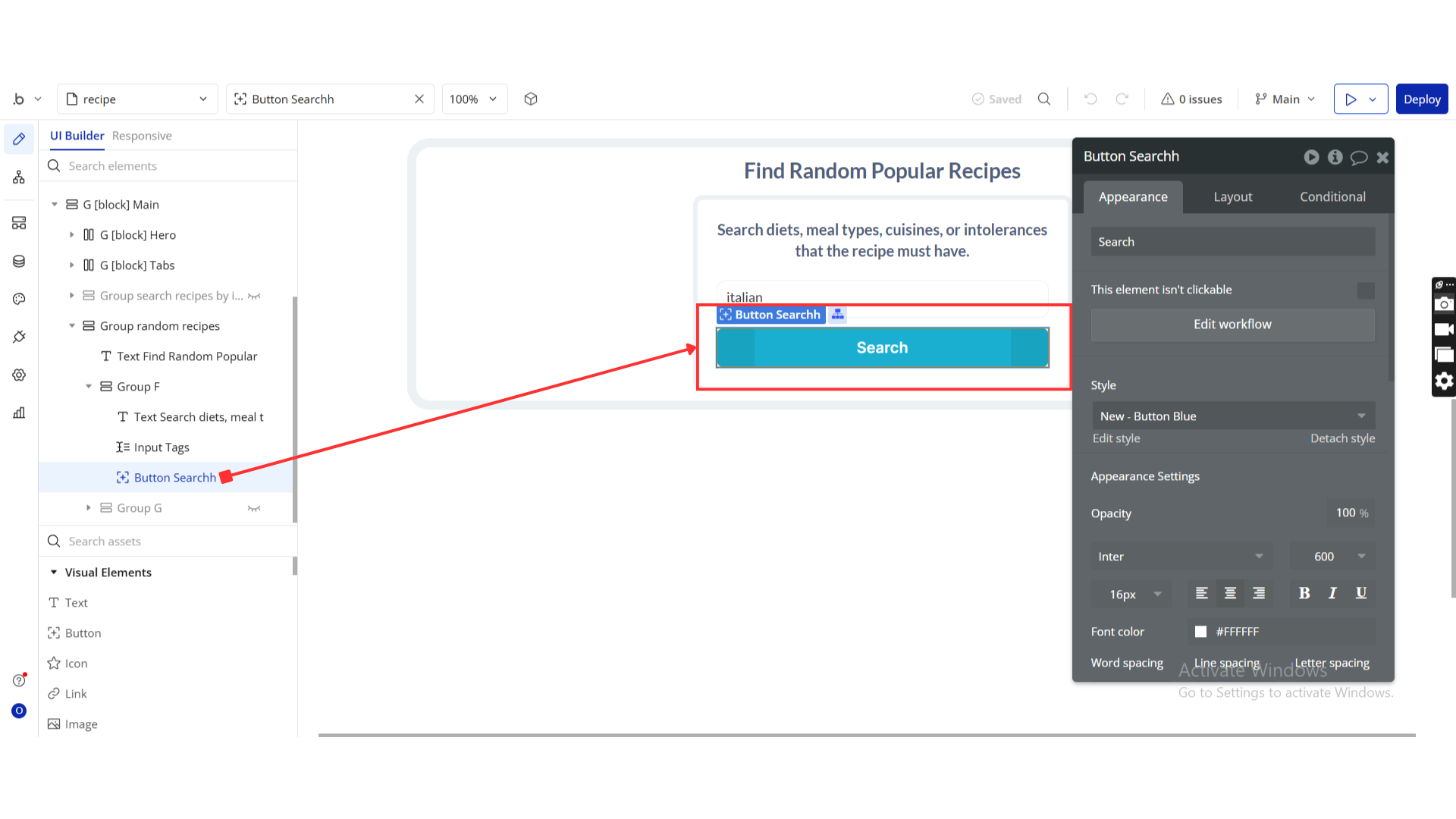Open the Data tab database icon
Image resolution: width=1456 pixels, height=819 pixels.
[x=19, y=261]
